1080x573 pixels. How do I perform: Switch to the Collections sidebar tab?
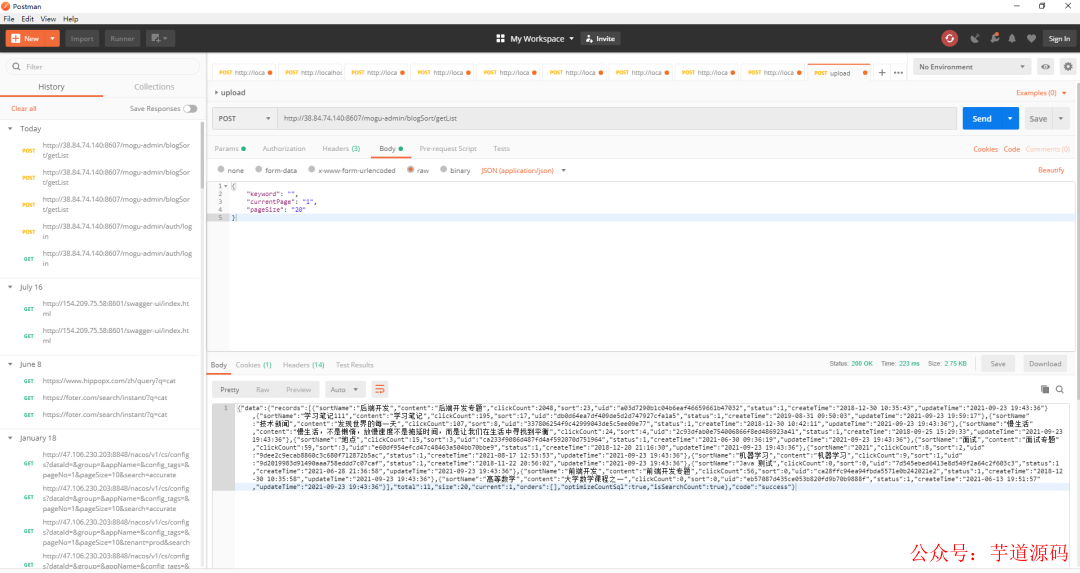coord(154,87)
